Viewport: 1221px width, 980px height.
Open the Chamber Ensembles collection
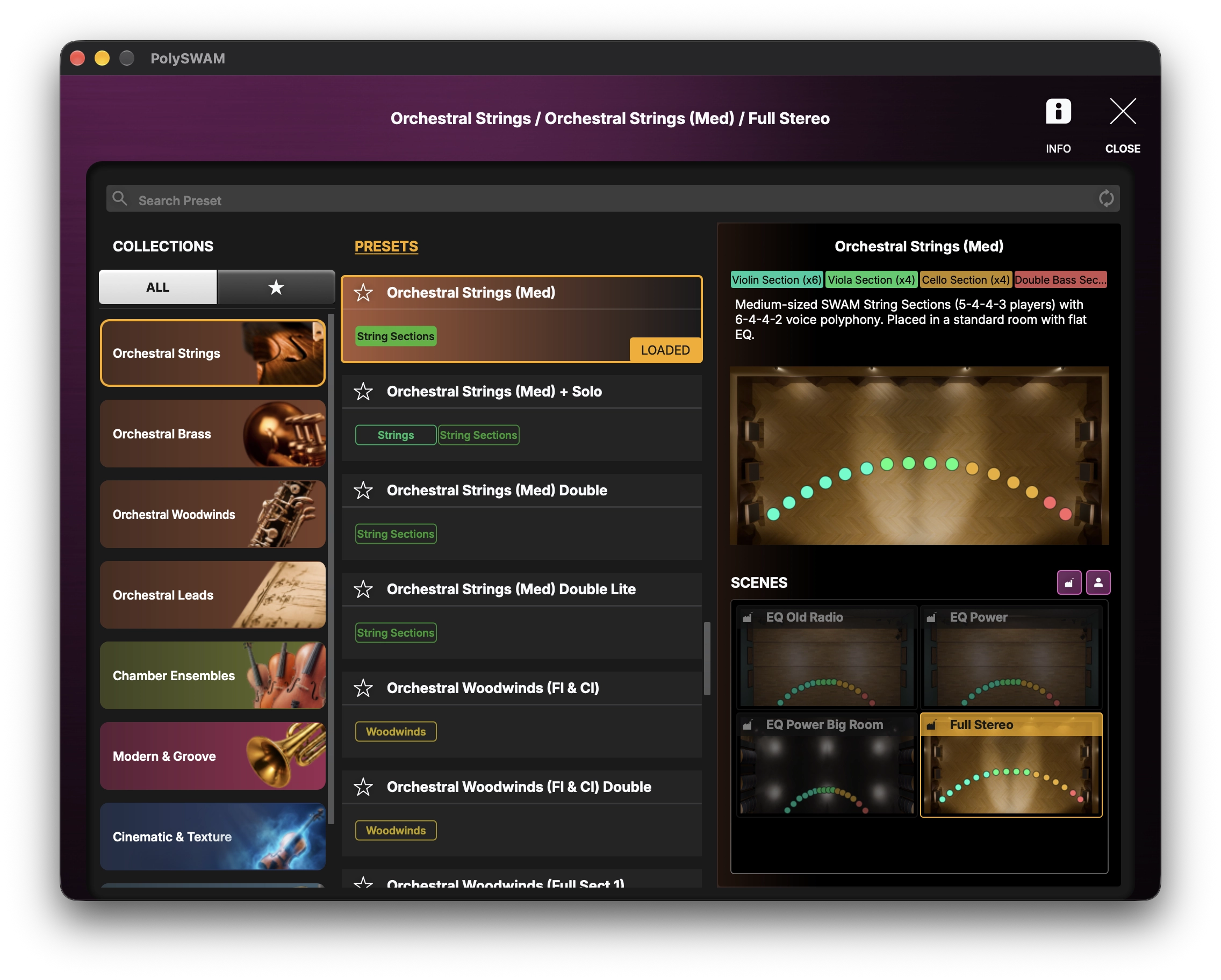pos(212,675)
